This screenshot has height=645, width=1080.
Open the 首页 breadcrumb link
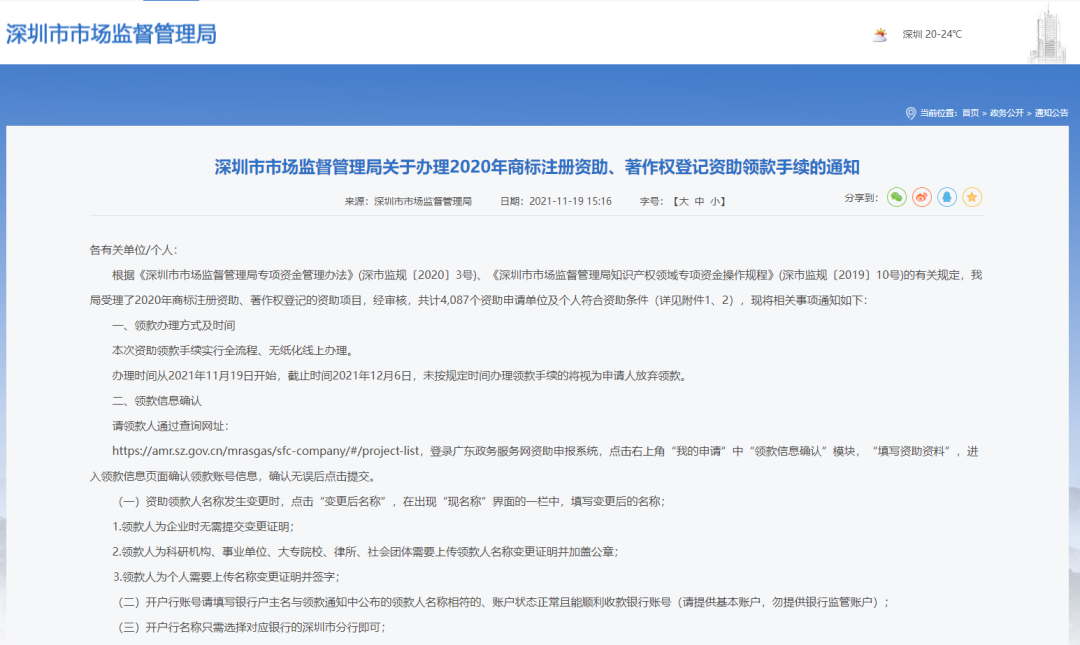[x=970, y=113]
